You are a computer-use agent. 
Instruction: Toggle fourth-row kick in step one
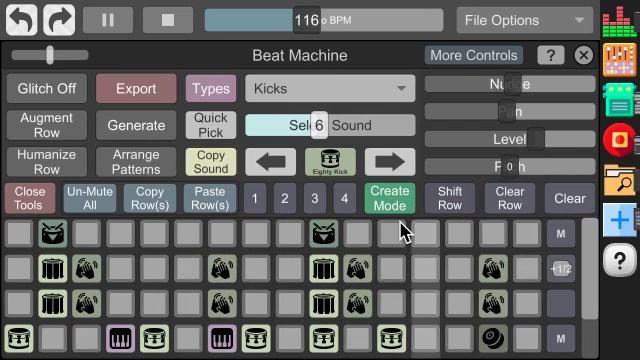pyautogui.click(x=19, y=339)
